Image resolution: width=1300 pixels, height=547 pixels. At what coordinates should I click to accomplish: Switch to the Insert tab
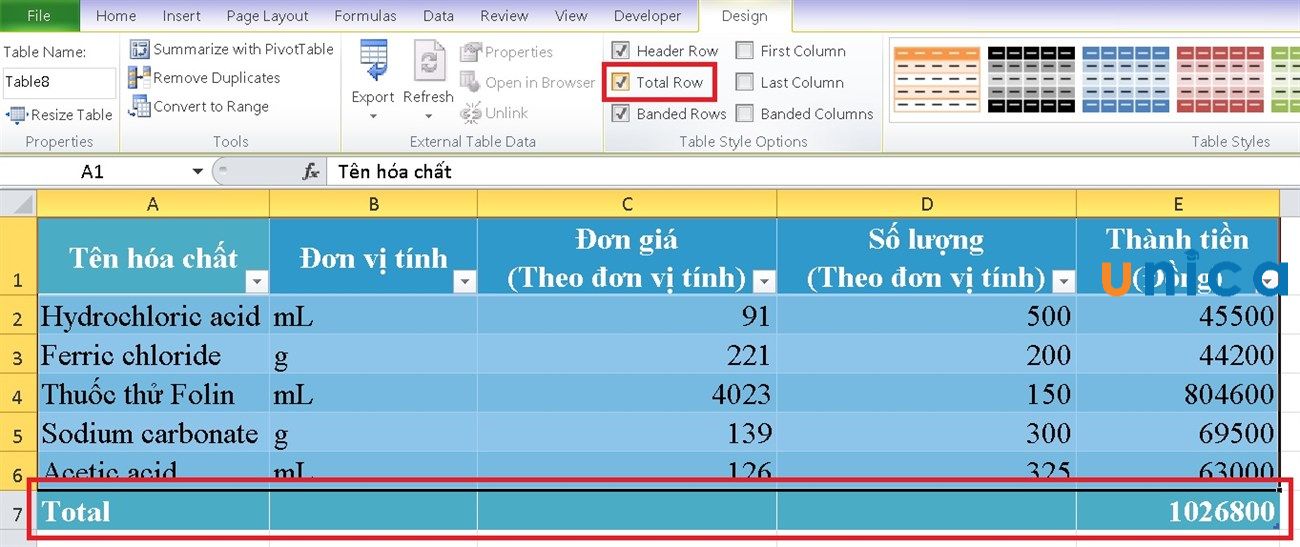[181, 16]
